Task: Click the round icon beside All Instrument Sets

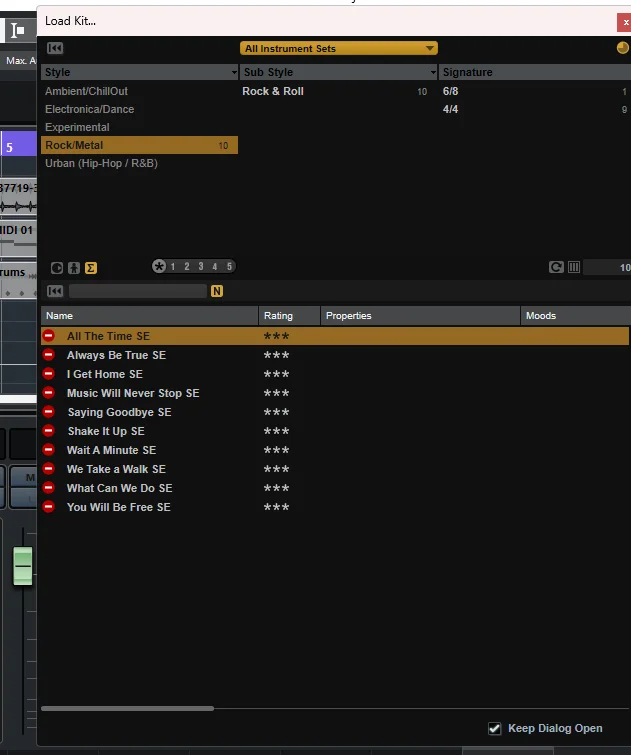Action: coord(622,48)
